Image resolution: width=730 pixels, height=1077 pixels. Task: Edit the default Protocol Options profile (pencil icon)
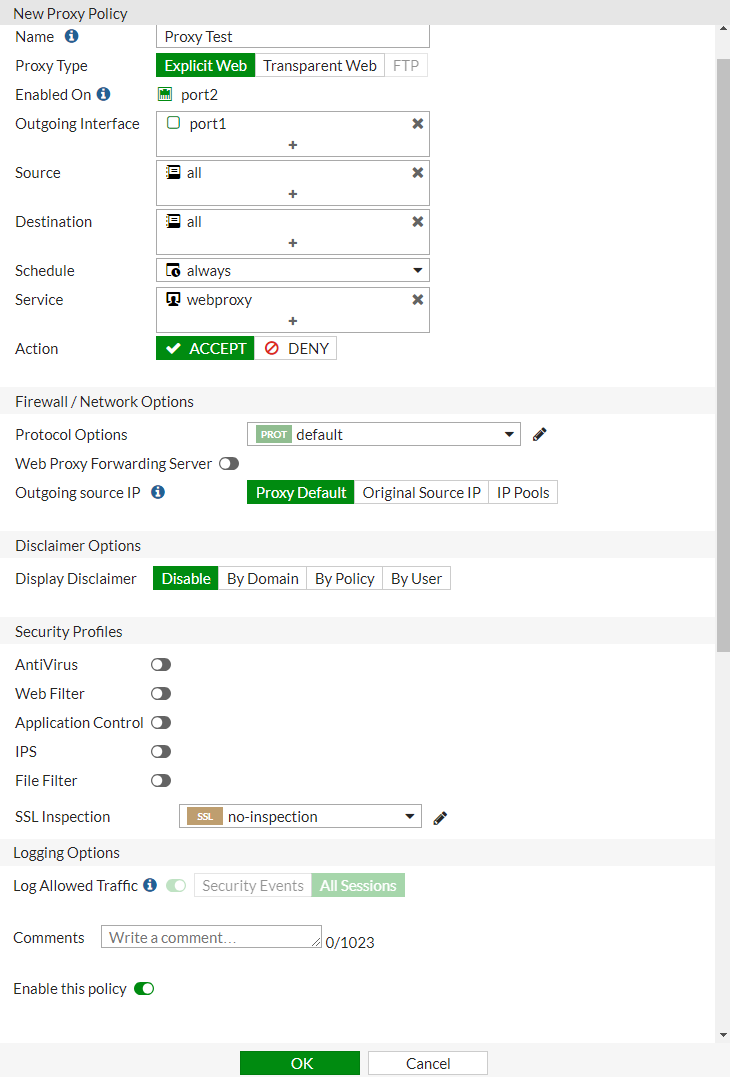tap(539, 434)
